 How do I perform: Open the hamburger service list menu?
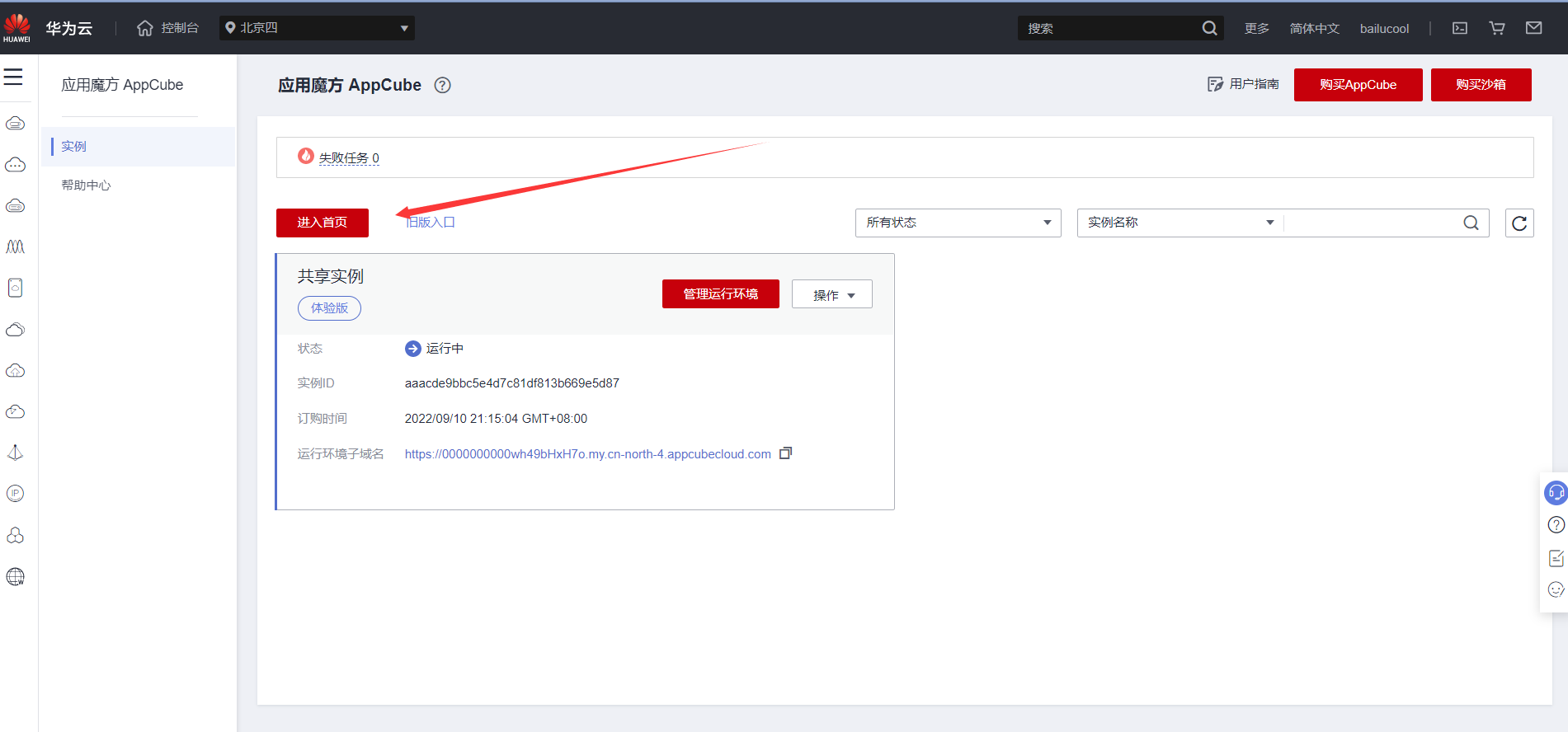pyautogui.click(x=13, y=77)
